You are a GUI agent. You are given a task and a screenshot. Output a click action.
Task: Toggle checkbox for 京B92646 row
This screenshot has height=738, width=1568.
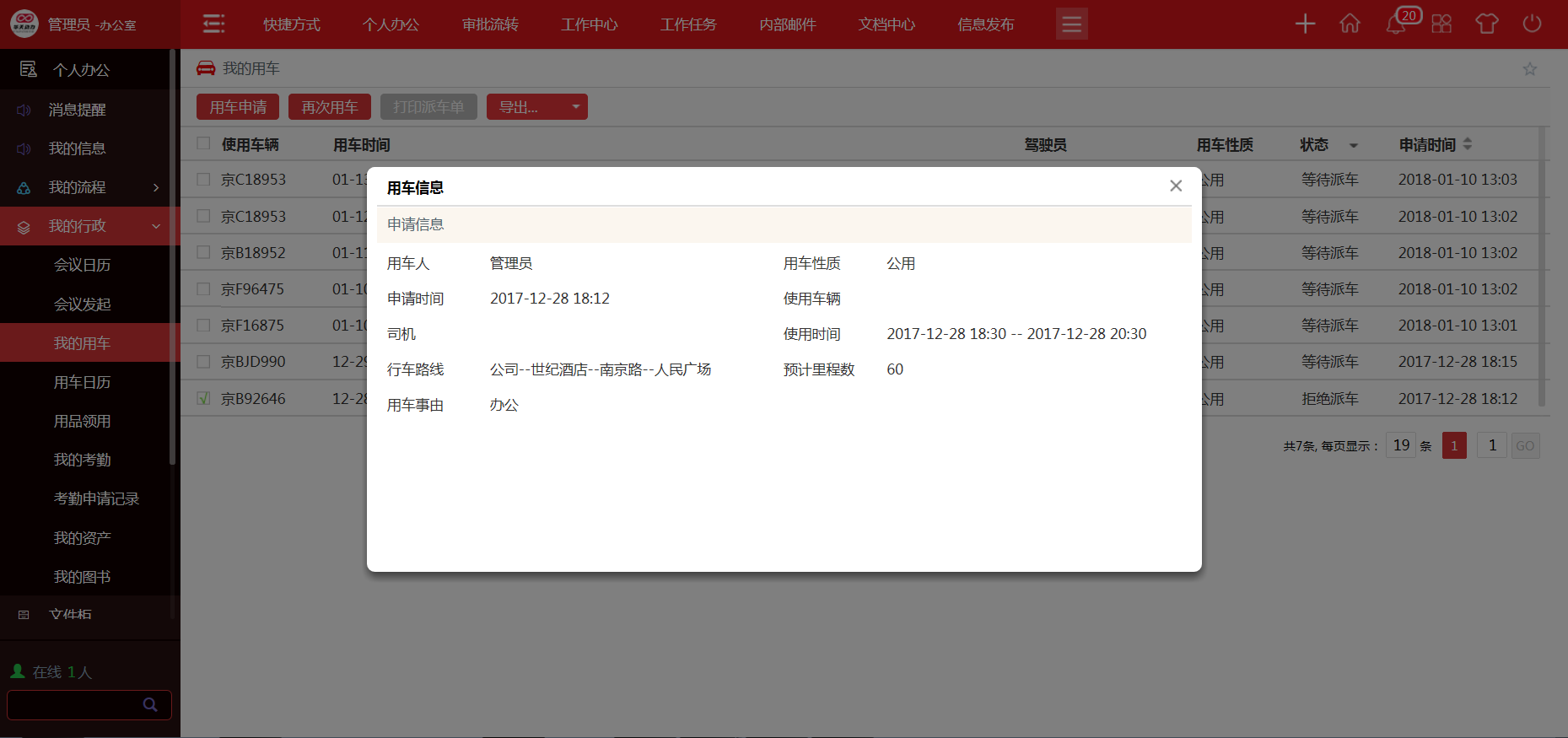tap(203, 398)
